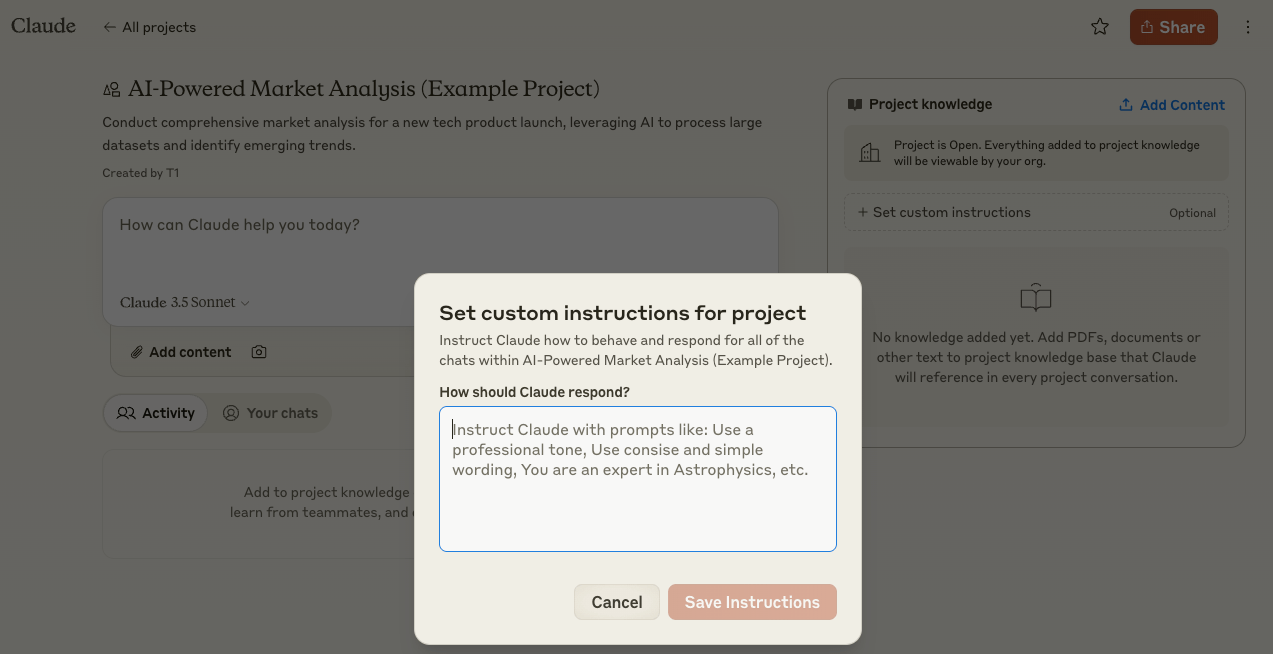
Task: Click the Share button
Action: coord(1173,27)
